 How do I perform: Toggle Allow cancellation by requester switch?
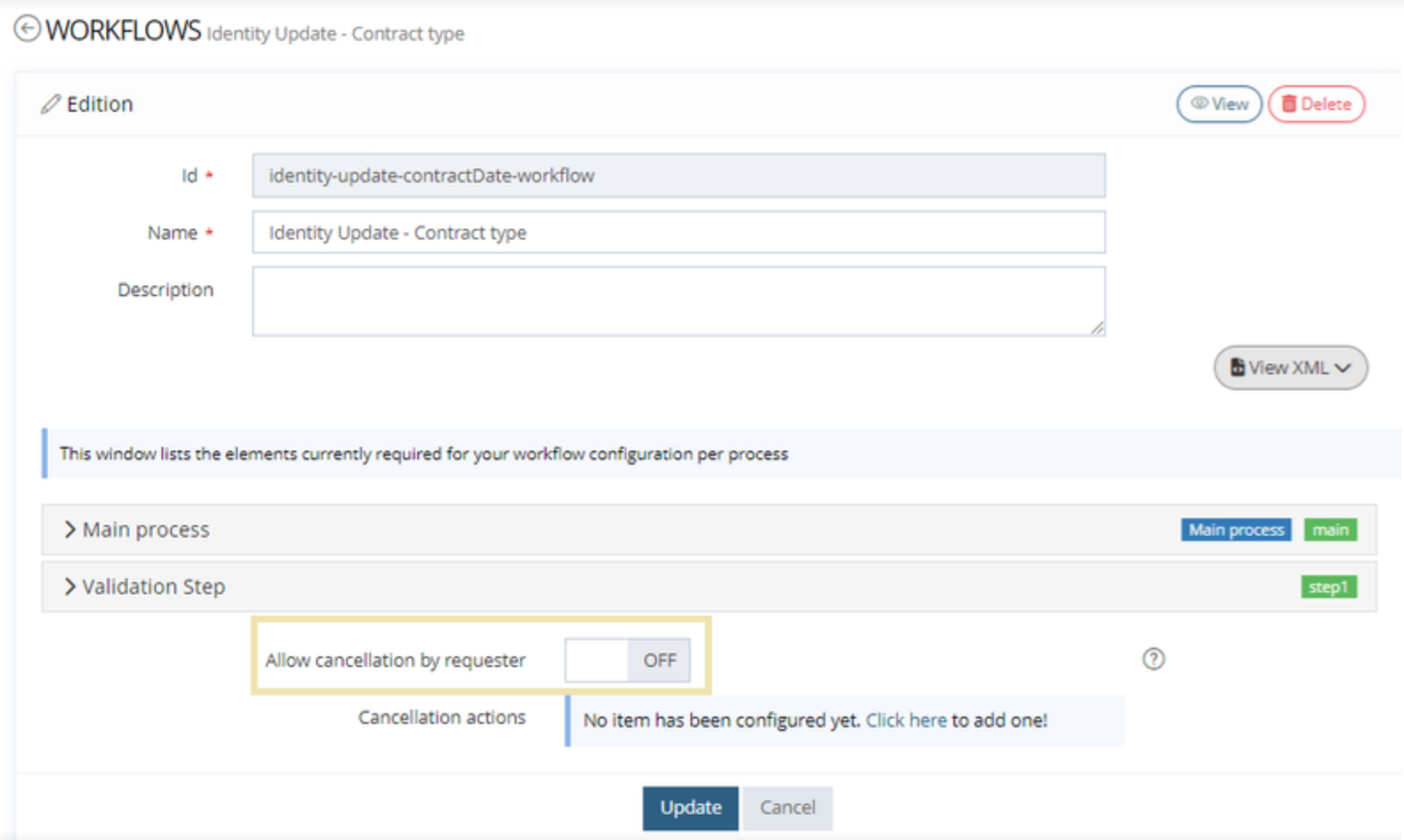tap(627, 661)
